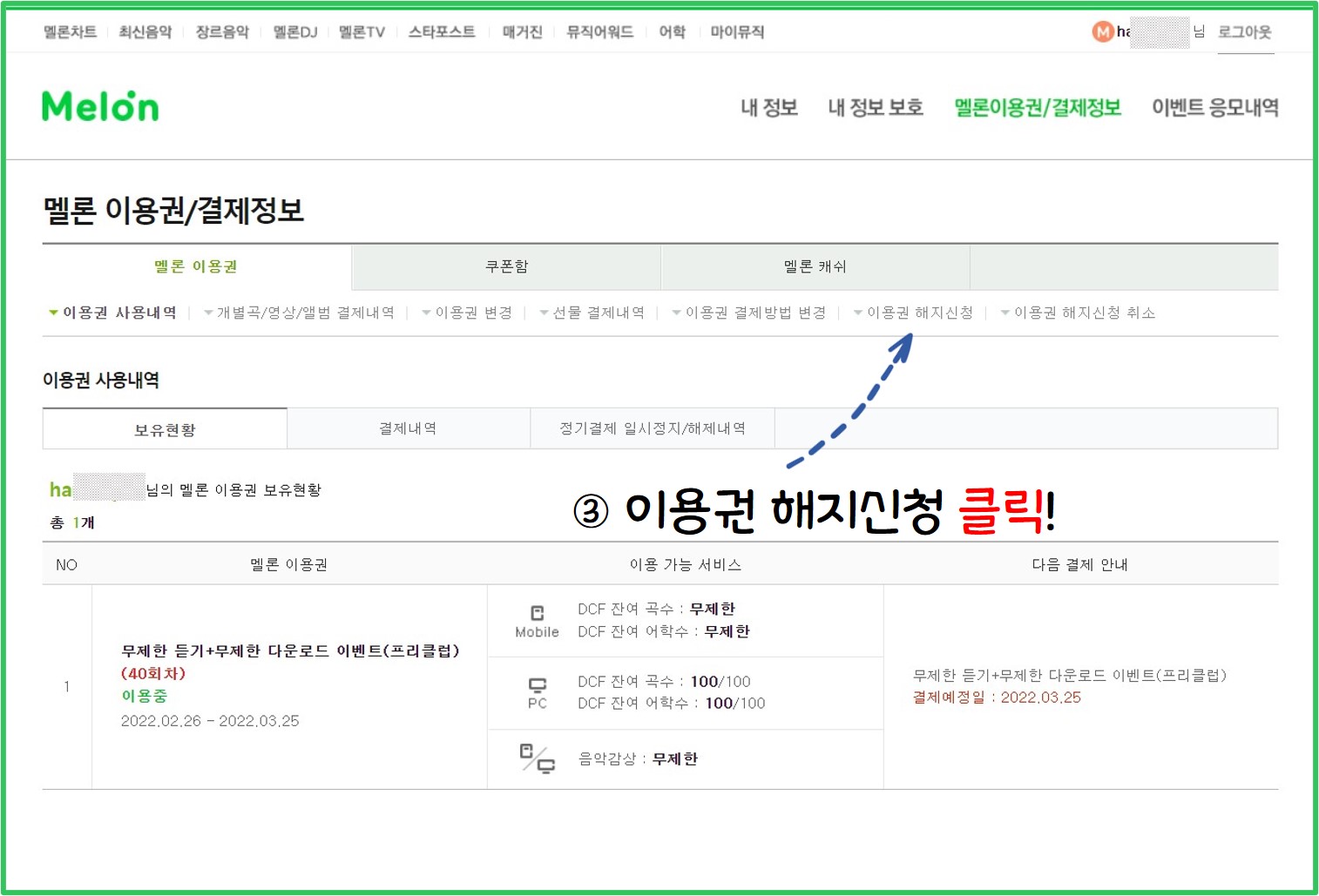1319x896 pixels.
Task: Go to 내 정보 section
Action: coord(769,108)
